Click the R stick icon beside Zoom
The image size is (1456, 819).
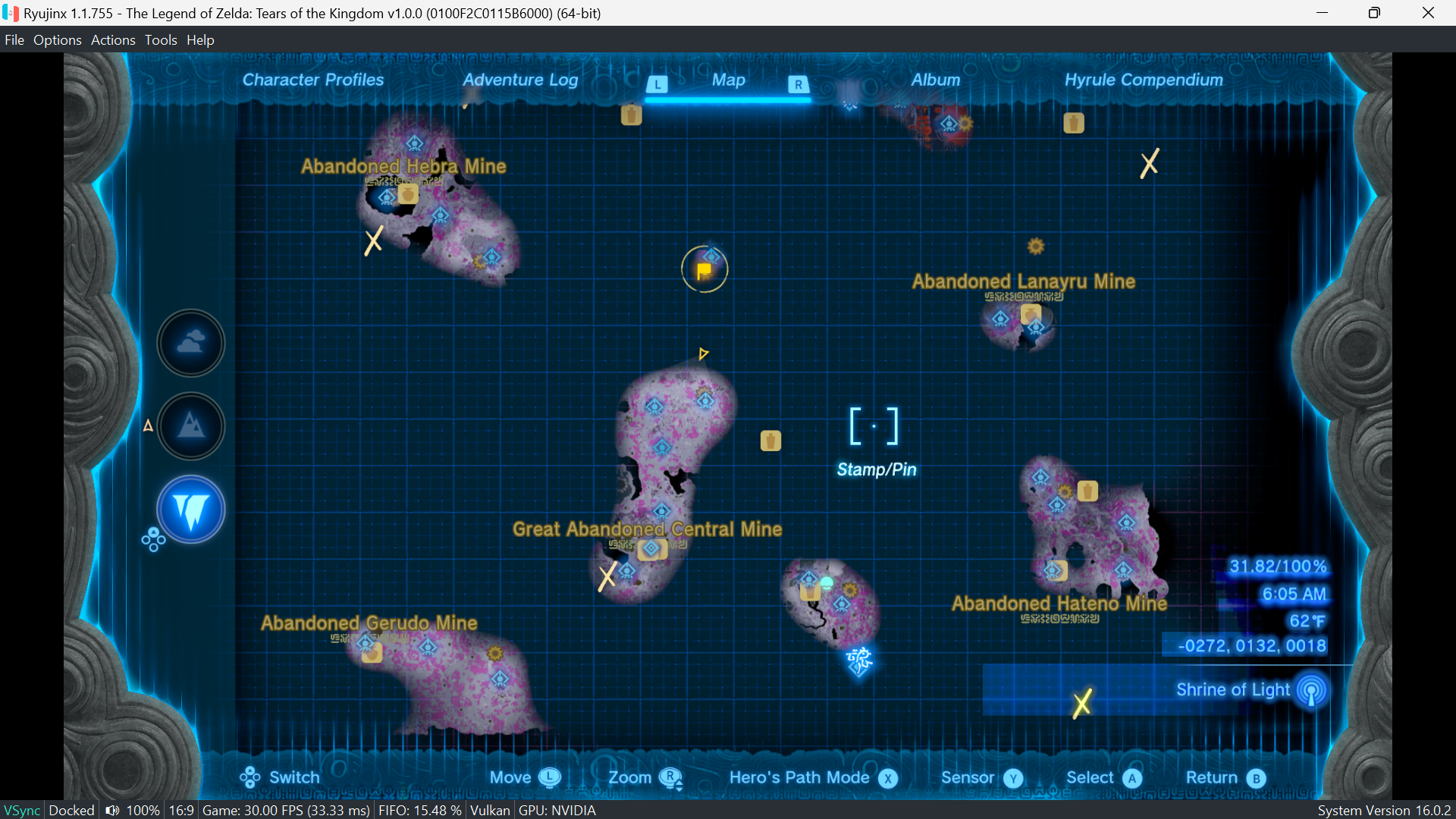tap(671, 779)
